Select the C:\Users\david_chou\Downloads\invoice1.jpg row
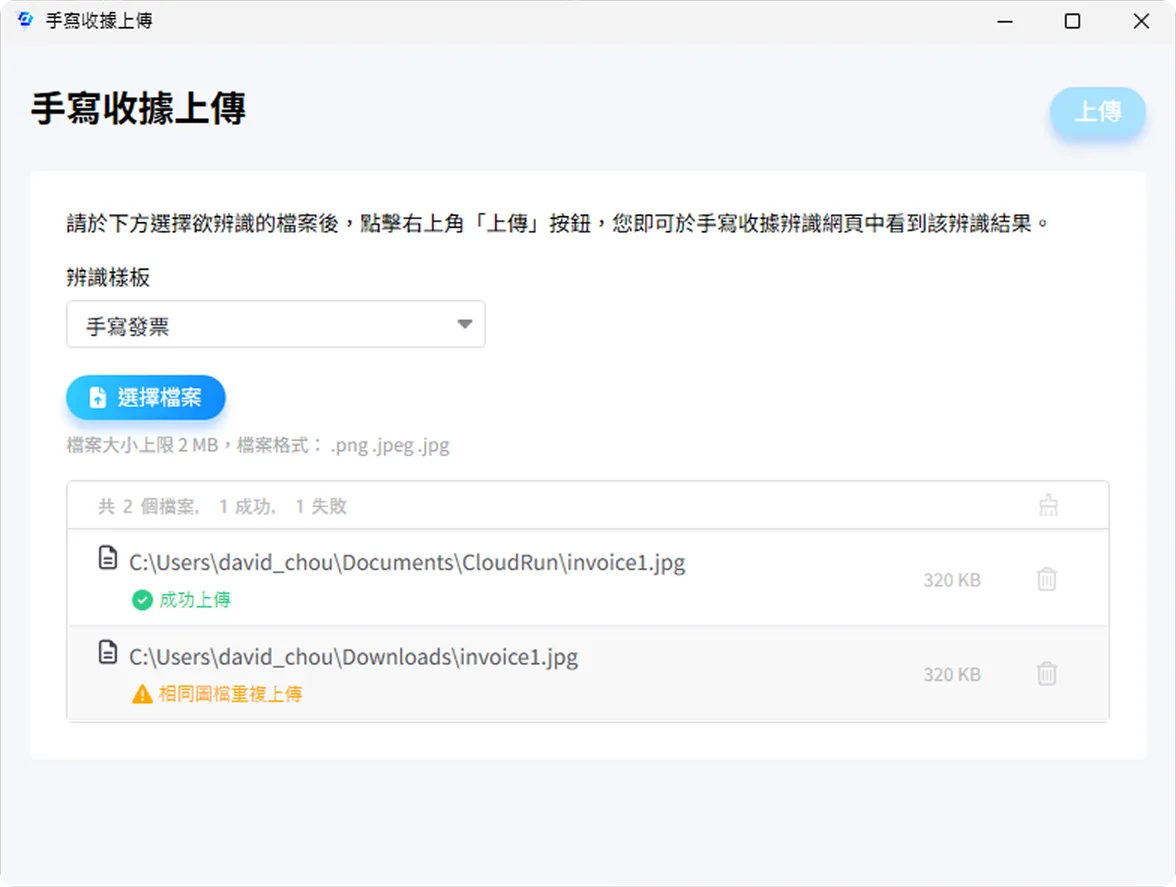The image size is (1176, 887). click(588, 673)
